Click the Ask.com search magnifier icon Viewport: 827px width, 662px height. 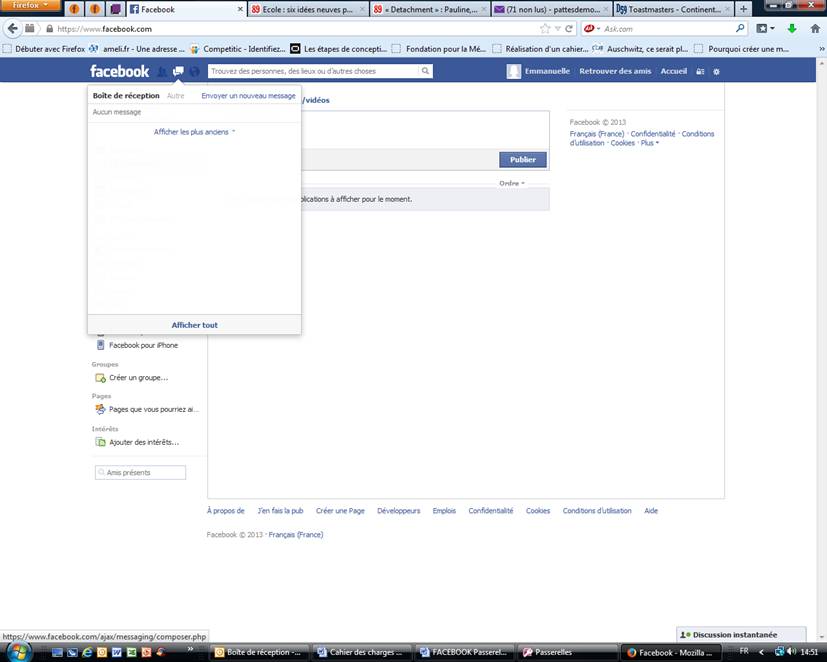[x=740, y=28]
